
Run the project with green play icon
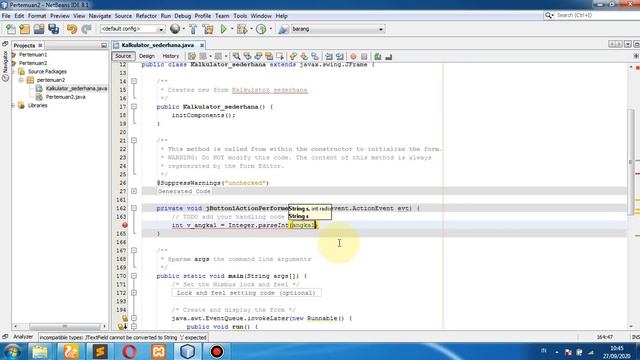pyautogui.click(x=223, y=29)
